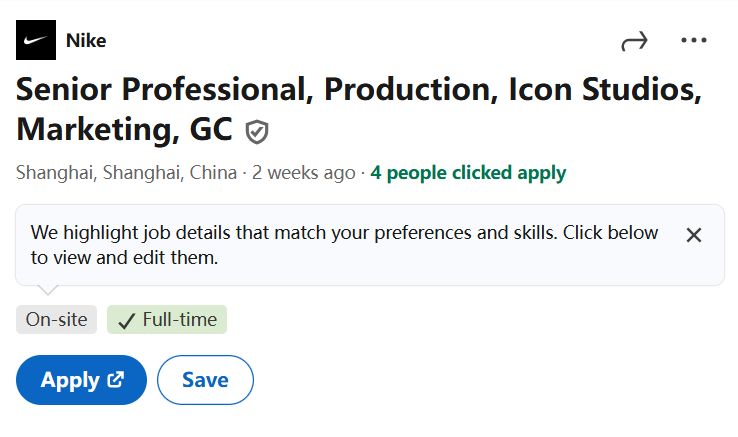
Task: Click the "We highlight job details" tip message
Action: [344, 245]
